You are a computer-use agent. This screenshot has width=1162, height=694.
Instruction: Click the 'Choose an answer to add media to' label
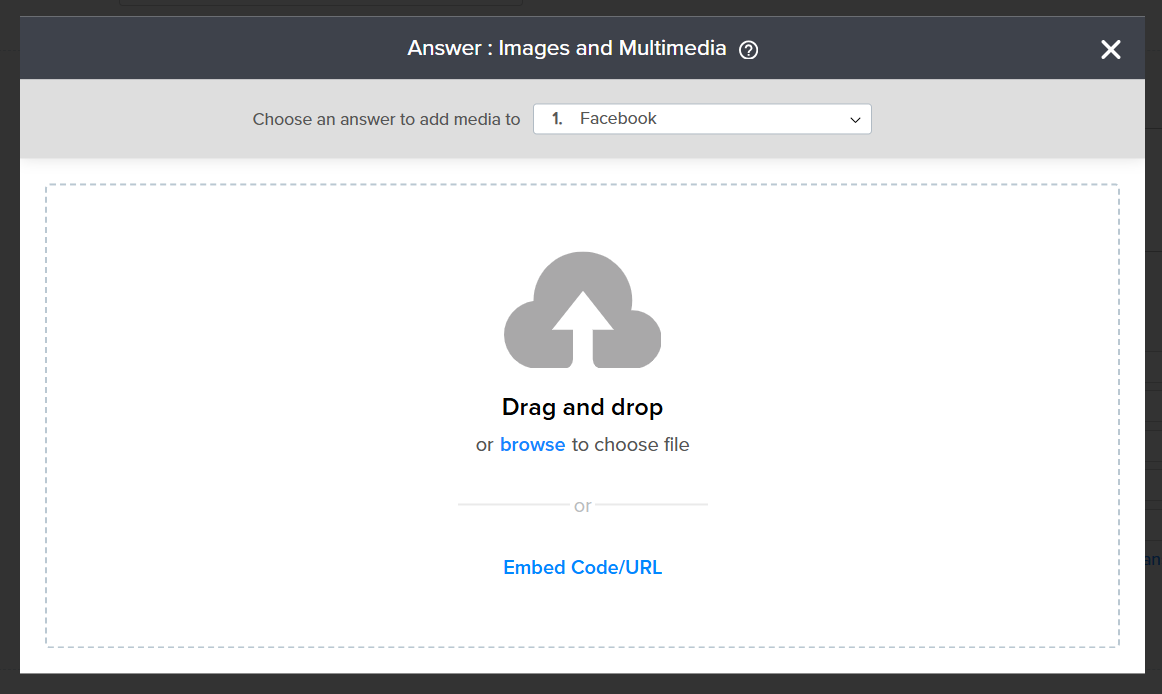tap(386, 119)
